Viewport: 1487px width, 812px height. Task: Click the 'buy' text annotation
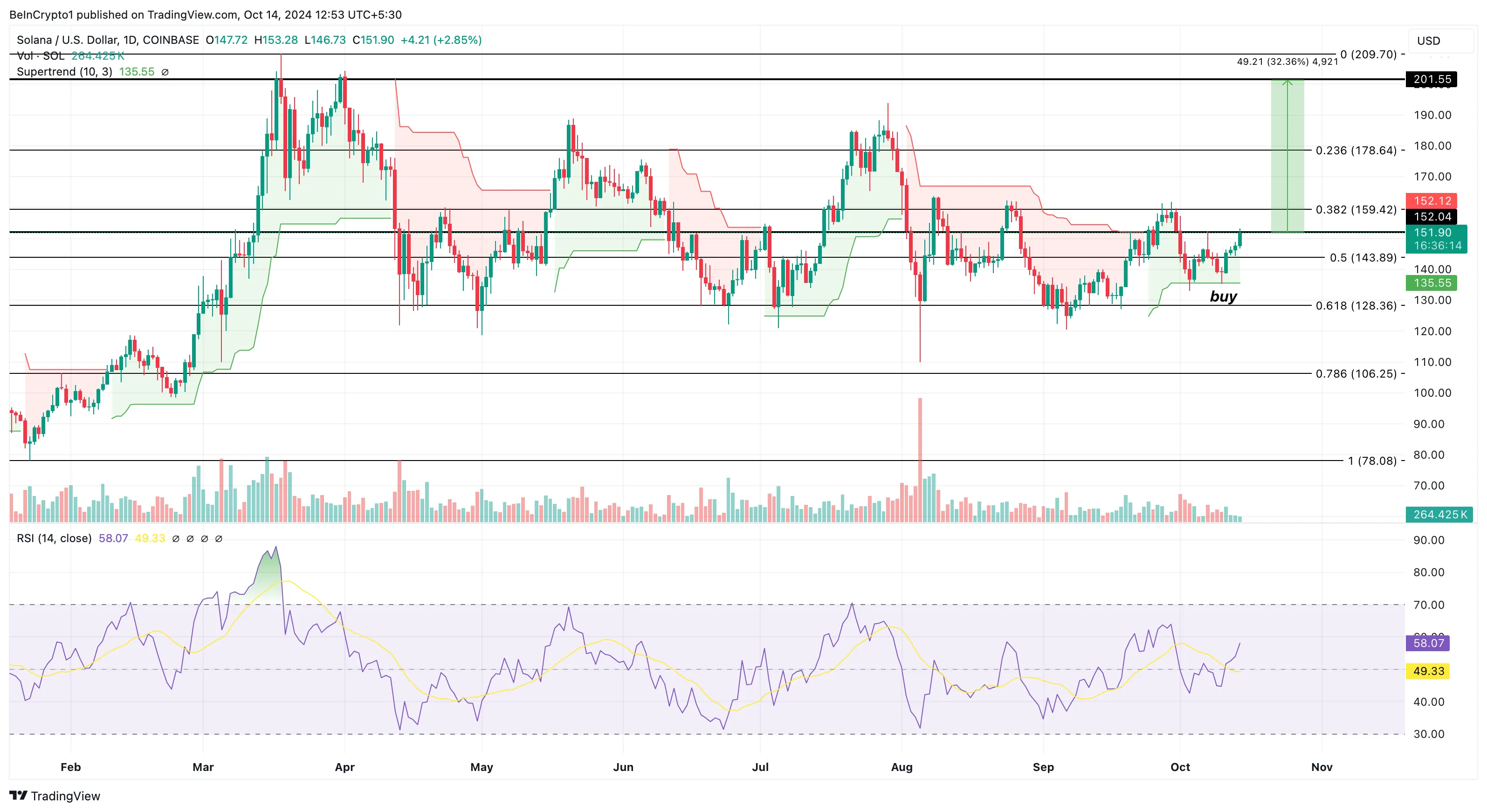pos(1223,296)
